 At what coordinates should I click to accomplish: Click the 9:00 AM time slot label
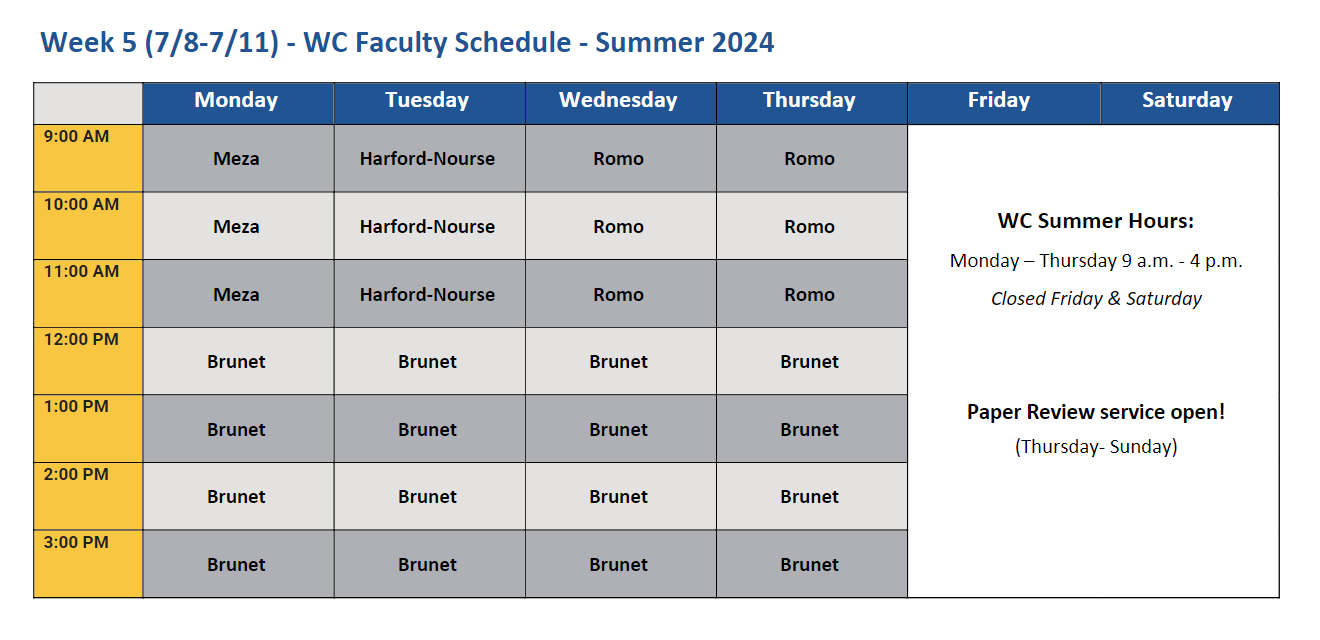(77, 137)
